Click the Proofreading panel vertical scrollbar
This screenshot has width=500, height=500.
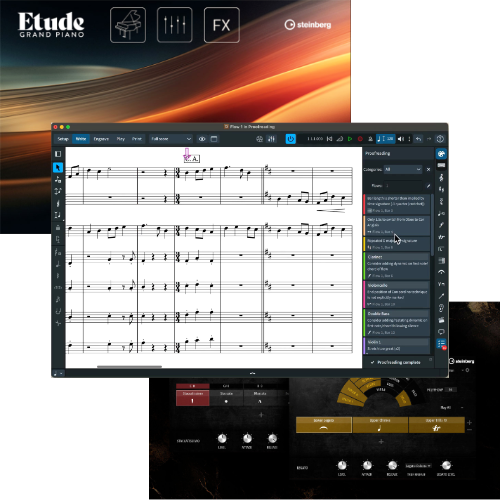[x=432, y=225]
